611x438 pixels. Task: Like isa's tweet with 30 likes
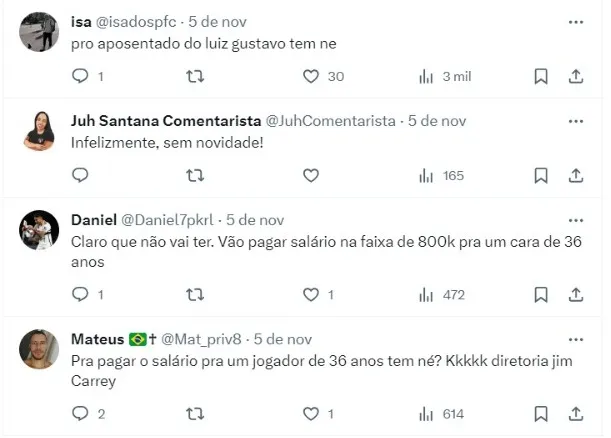click(x=311, y=76)
